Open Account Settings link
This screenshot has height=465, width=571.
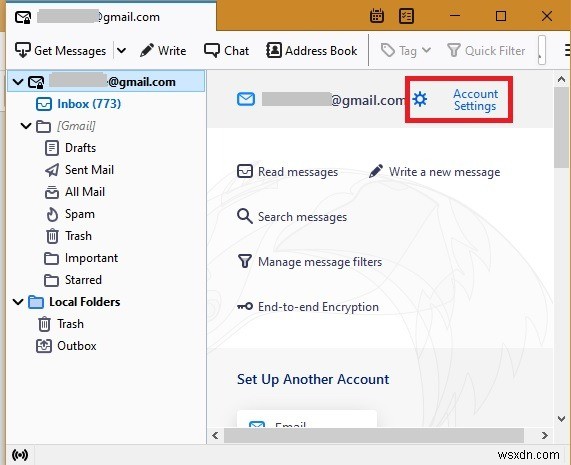475,99
